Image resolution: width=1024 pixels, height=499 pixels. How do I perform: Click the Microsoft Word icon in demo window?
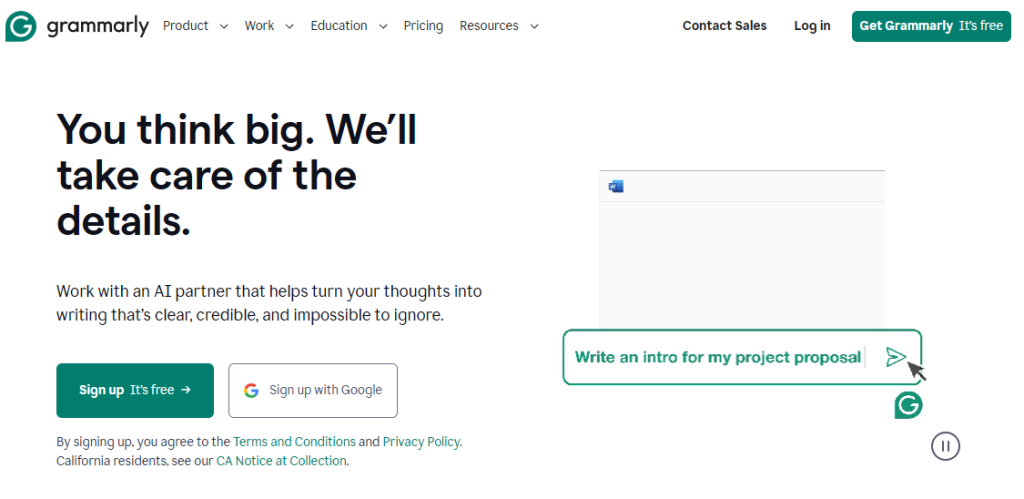tap(616, 186)
